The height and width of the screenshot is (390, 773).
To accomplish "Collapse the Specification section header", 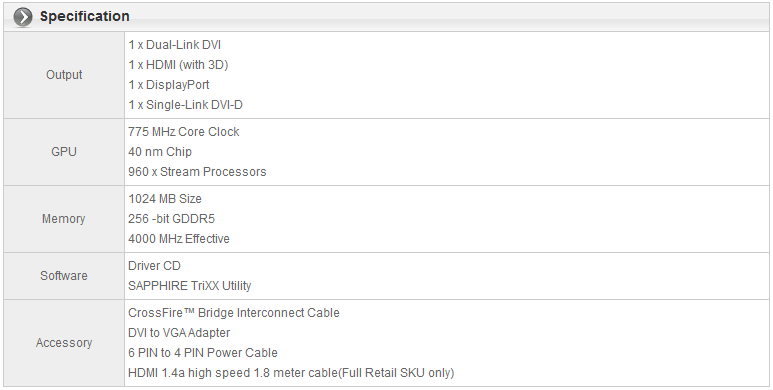I will pos(386,17).
